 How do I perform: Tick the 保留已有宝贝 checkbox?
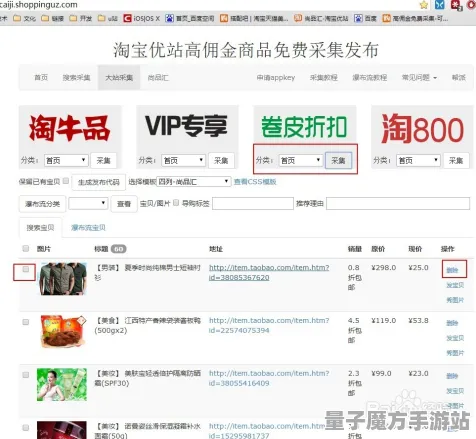(66, 181)
